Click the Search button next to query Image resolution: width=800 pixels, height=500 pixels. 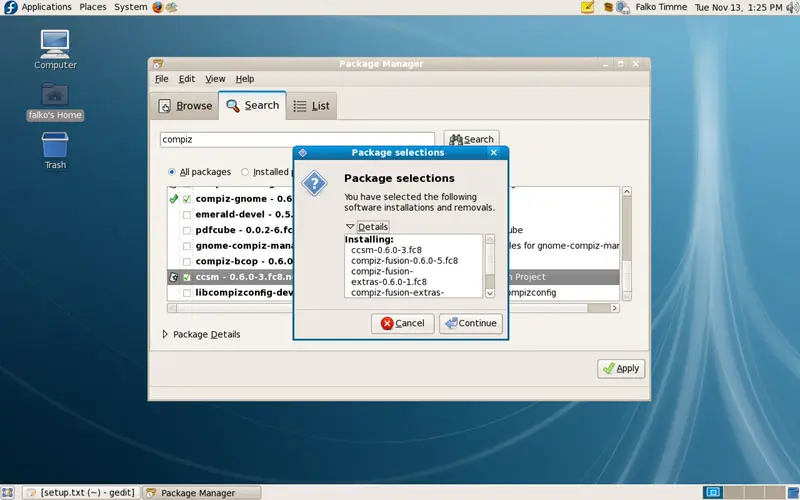coord(471,139)
